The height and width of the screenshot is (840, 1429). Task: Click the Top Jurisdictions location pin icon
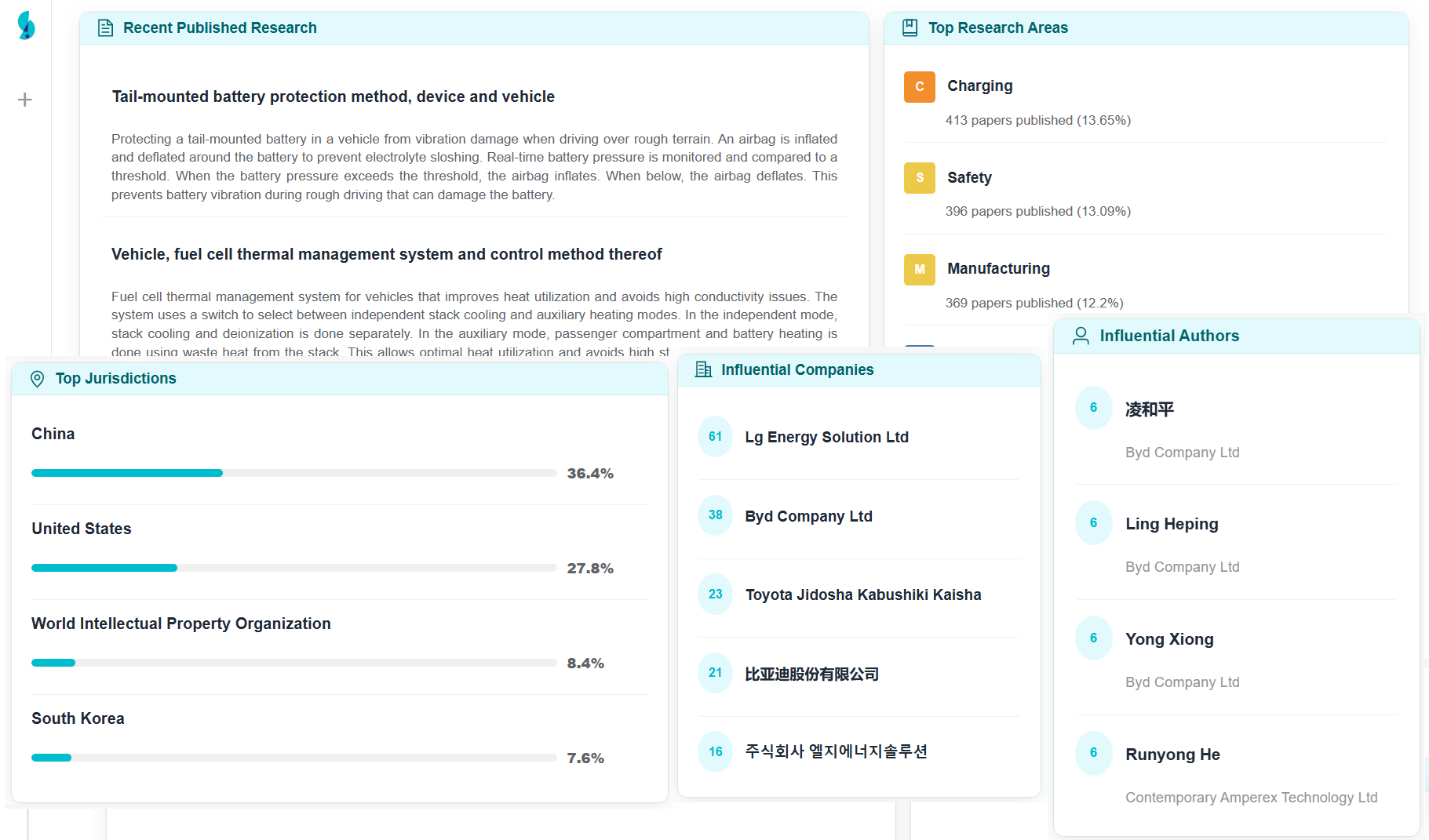[37, 379]
